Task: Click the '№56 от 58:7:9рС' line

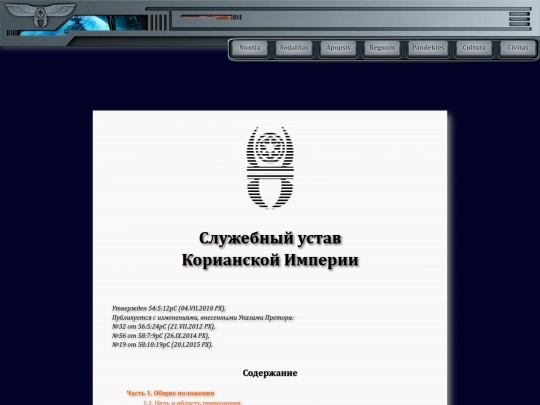Action: [x=160, y=335]
